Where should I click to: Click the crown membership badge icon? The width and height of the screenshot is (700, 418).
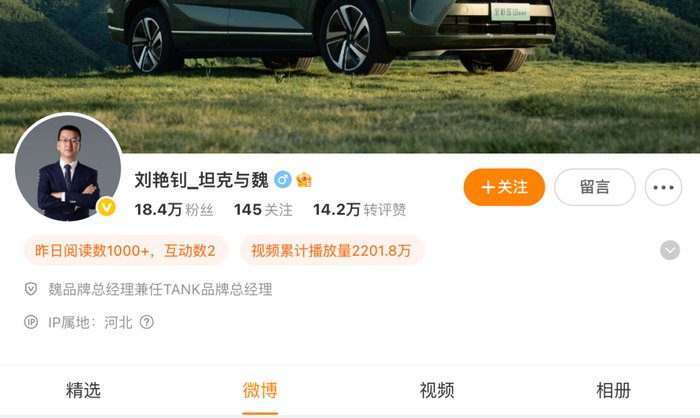304,180
